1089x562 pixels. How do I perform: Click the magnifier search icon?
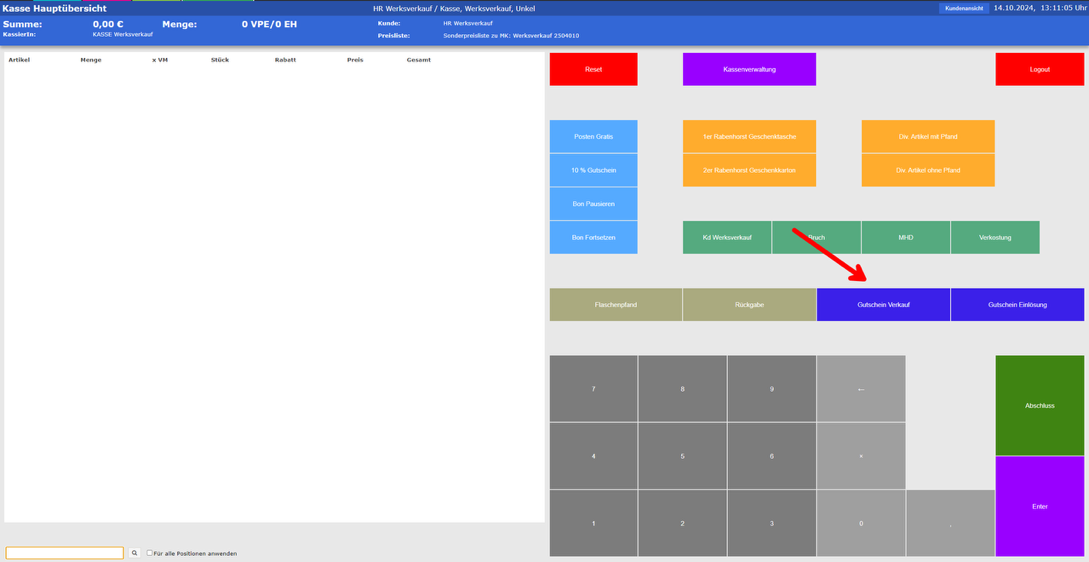pos(134,553)
